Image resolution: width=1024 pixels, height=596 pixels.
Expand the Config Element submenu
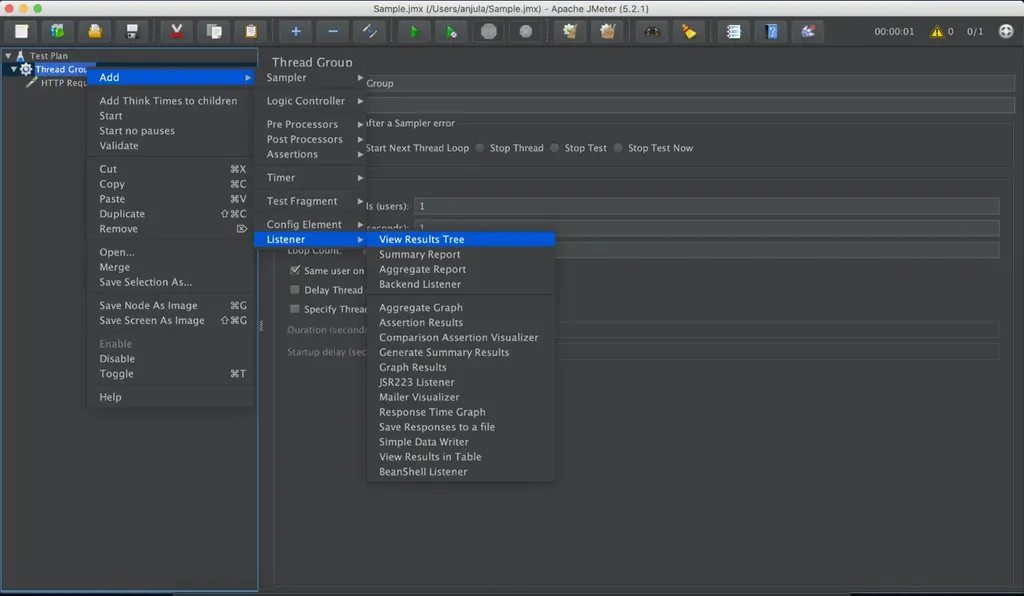[x=310, y=225]
